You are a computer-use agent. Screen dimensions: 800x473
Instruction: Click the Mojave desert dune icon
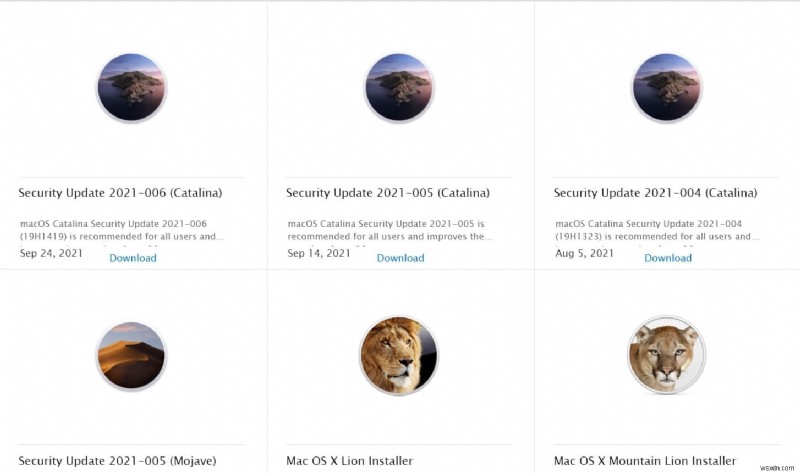coord(131,356)
